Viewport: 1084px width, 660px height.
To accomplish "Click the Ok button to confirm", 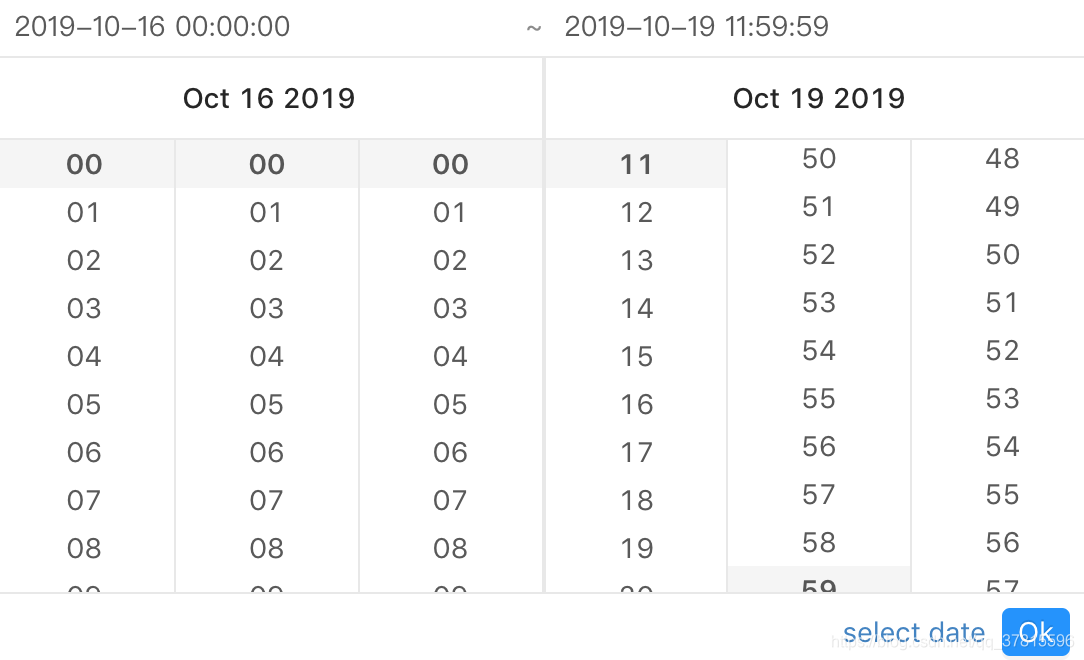I will coord(1036,630).
